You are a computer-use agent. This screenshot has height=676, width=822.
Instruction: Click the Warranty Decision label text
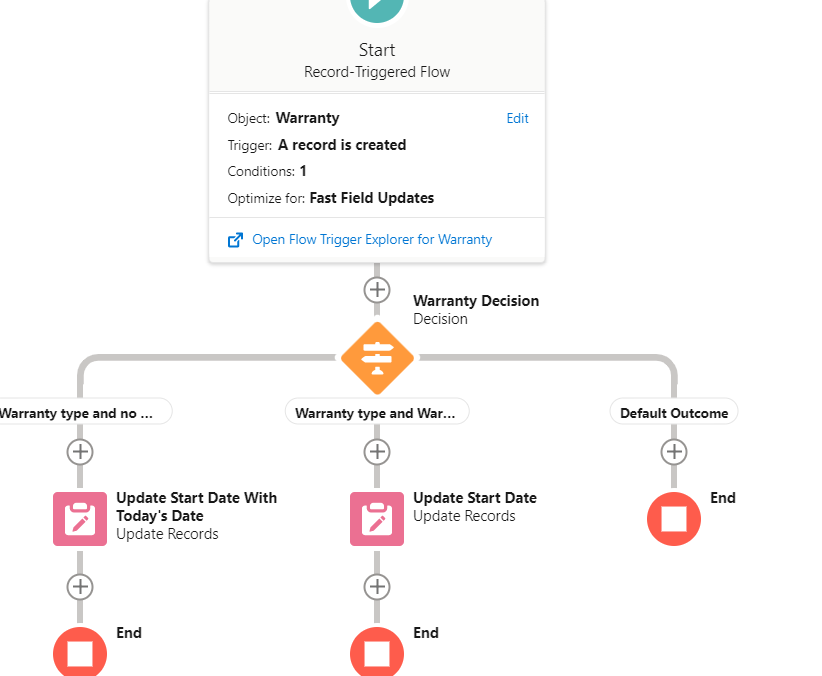point(476,301)
